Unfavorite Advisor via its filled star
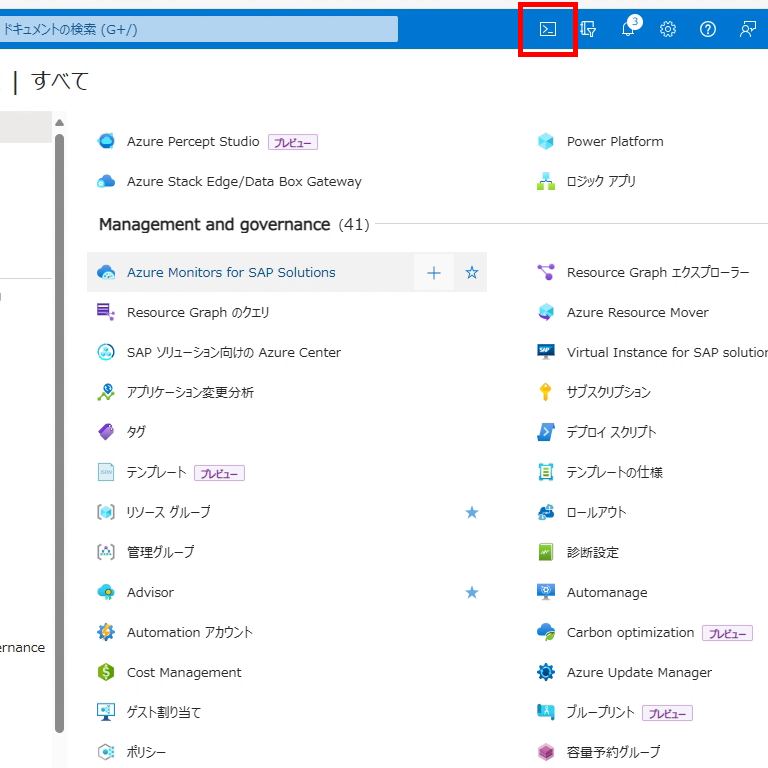This screenshot has width=768, height=768. [x=472, y=592]
